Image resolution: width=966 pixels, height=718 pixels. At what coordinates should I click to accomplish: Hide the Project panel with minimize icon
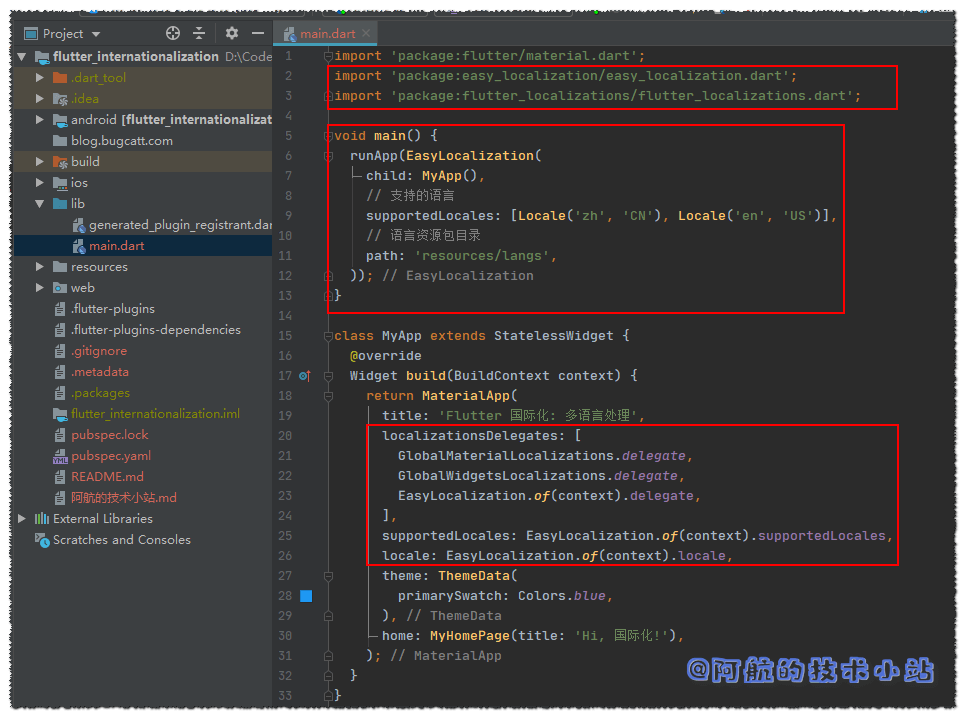(x=258, y=33)
